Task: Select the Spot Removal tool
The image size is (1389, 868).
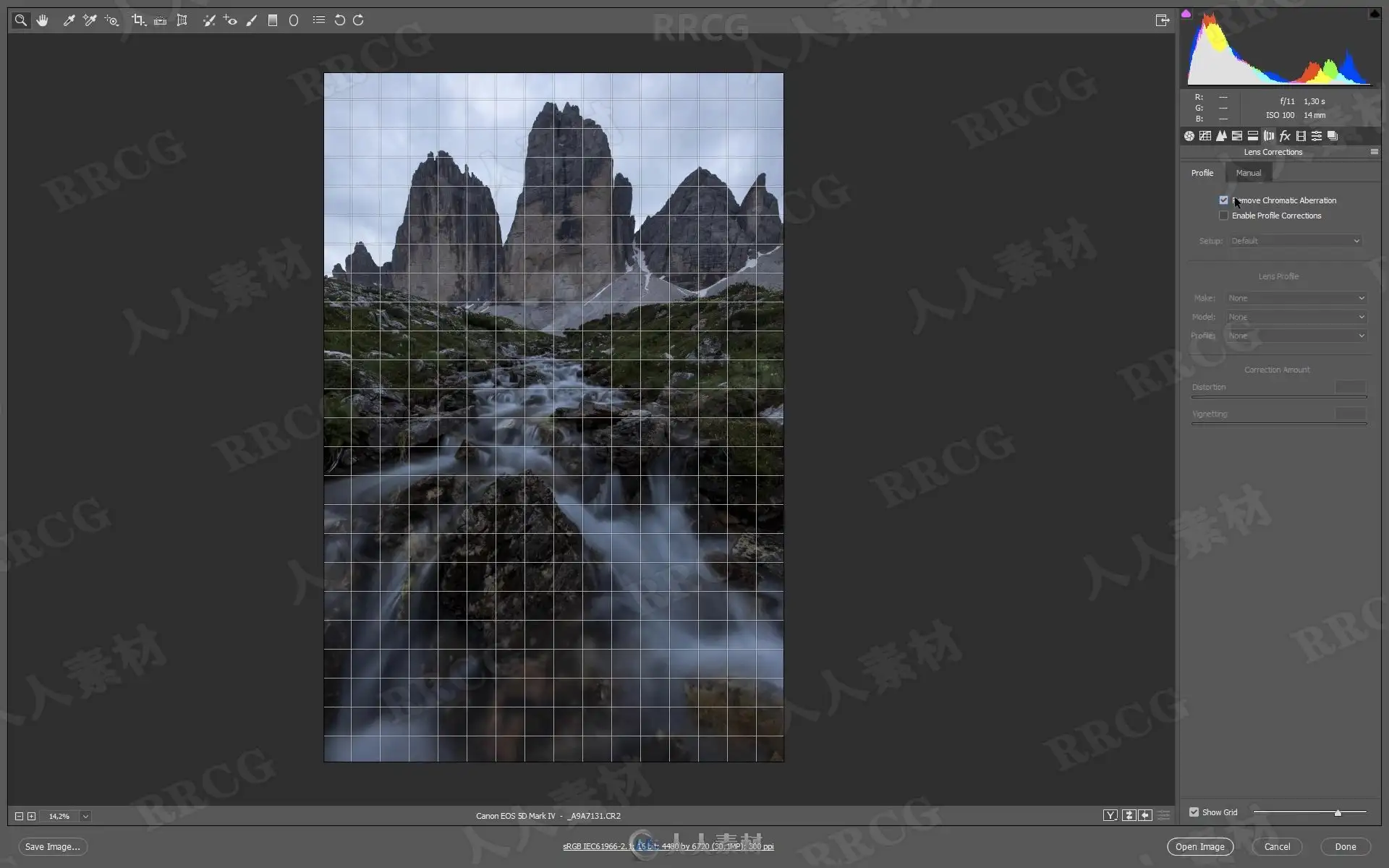Action: click(208, 20)
